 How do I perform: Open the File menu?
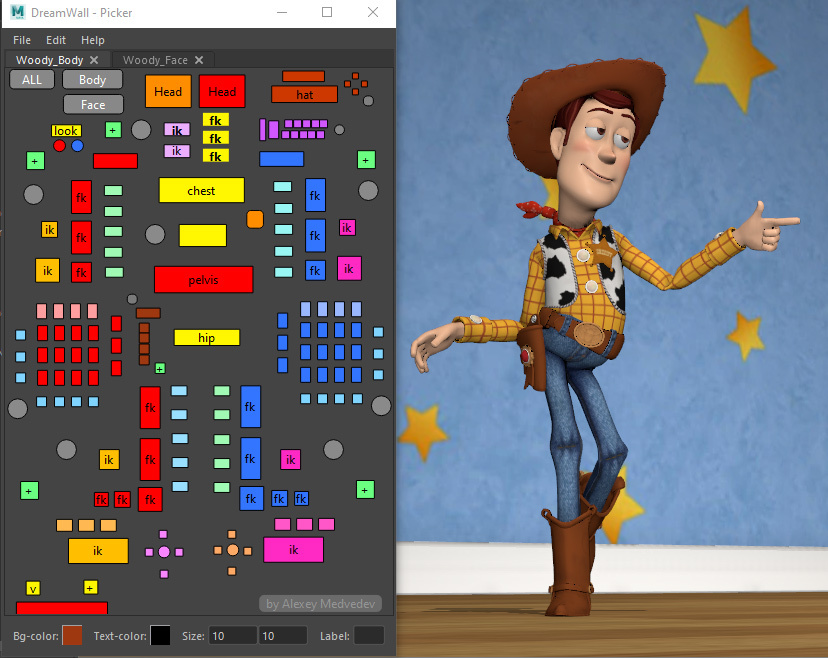pyautogui.click(x=22, y=40)
